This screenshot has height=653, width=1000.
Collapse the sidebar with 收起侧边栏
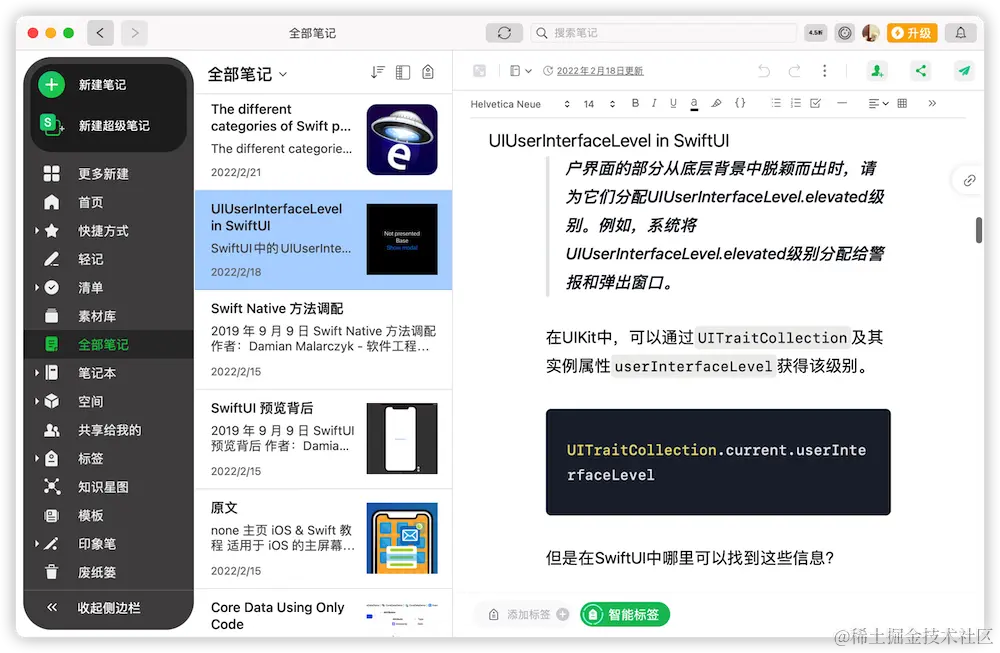(93, 608)
